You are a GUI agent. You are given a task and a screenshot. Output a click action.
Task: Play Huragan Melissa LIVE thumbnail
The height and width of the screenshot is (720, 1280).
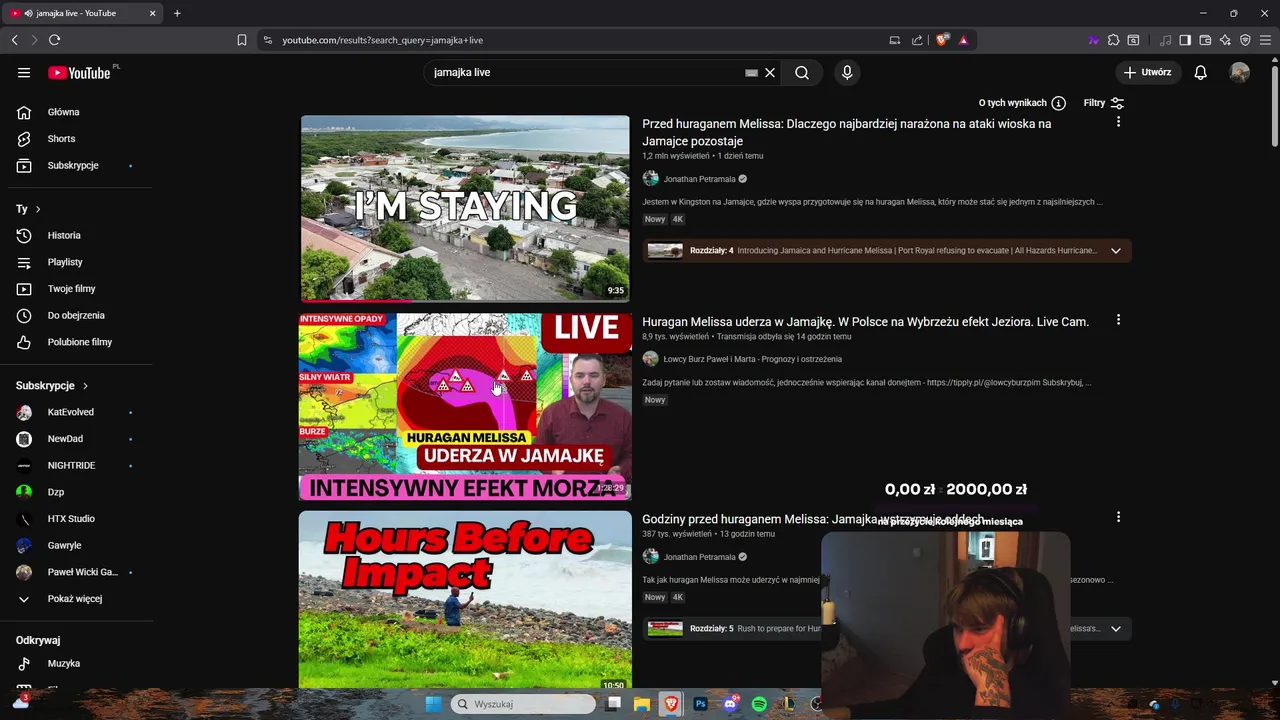click(465, 406)
